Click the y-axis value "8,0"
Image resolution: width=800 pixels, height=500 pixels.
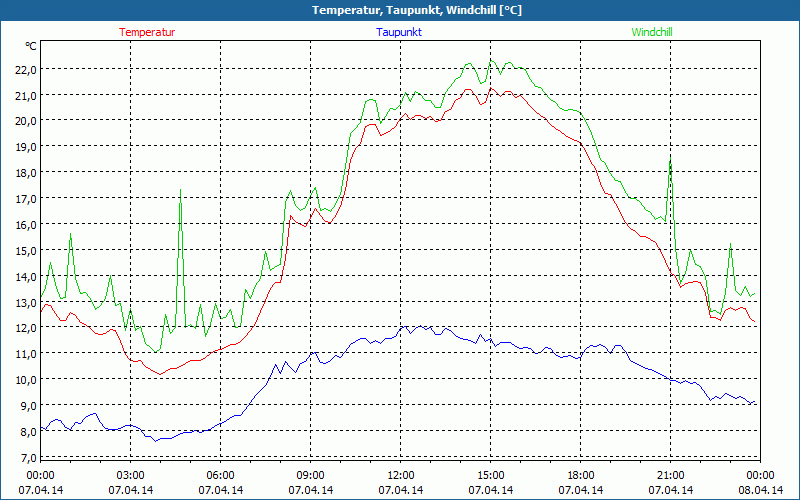[28, 432]
